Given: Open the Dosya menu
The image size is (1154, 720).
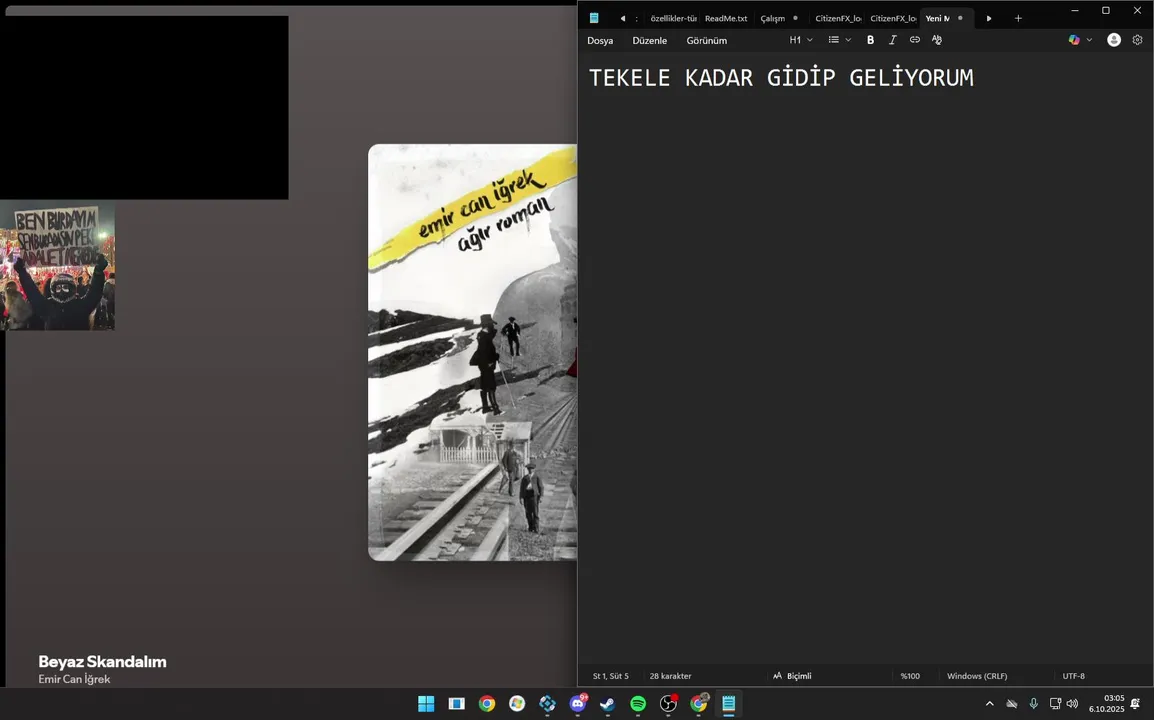Looking at the screenshot, I should coord(600,40).
